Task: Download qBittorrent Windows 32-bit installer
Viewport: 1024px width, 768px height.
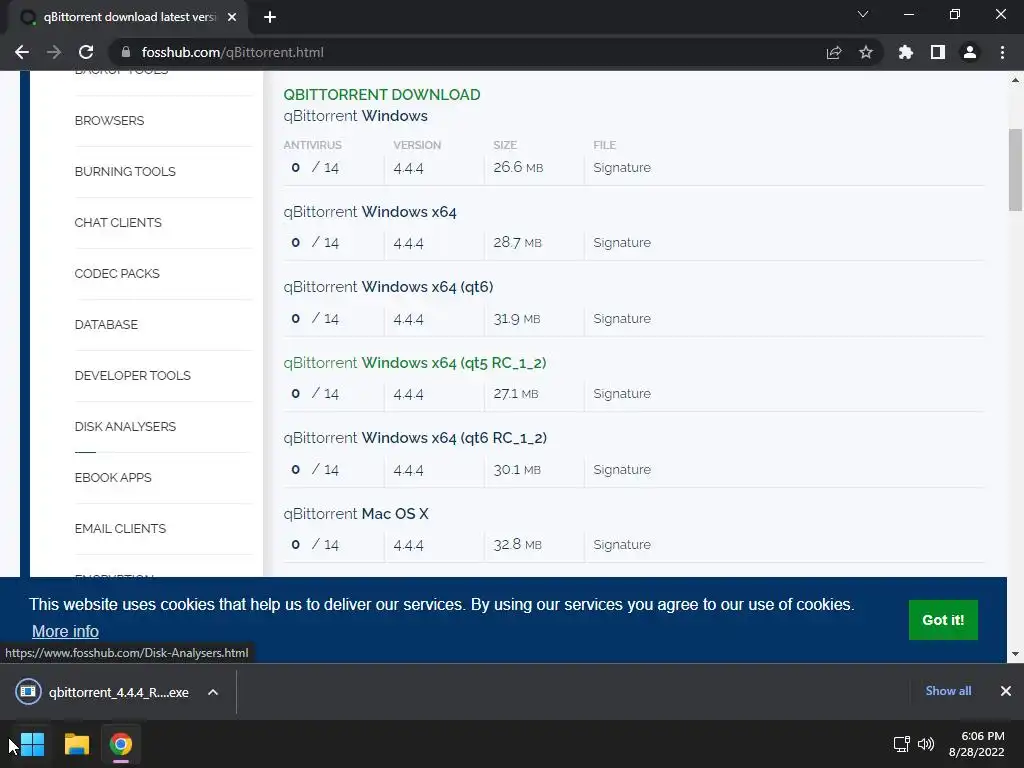Action: pos(355,116)
